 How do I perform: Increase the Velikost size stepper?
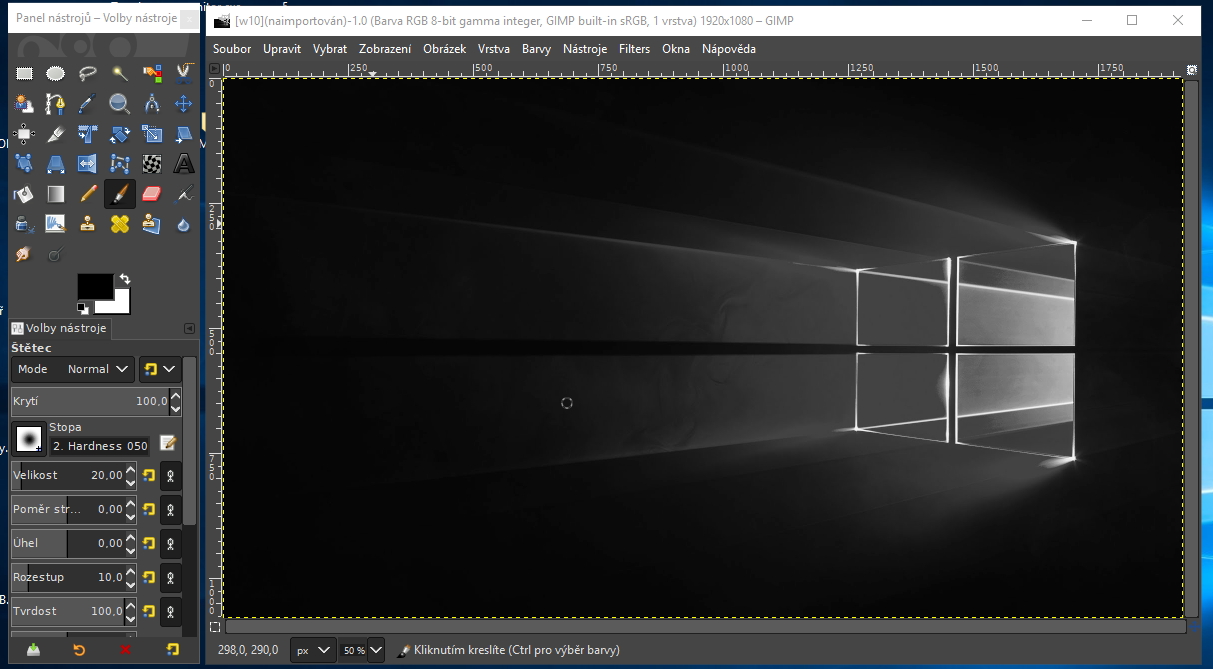[x=130, y=470]
